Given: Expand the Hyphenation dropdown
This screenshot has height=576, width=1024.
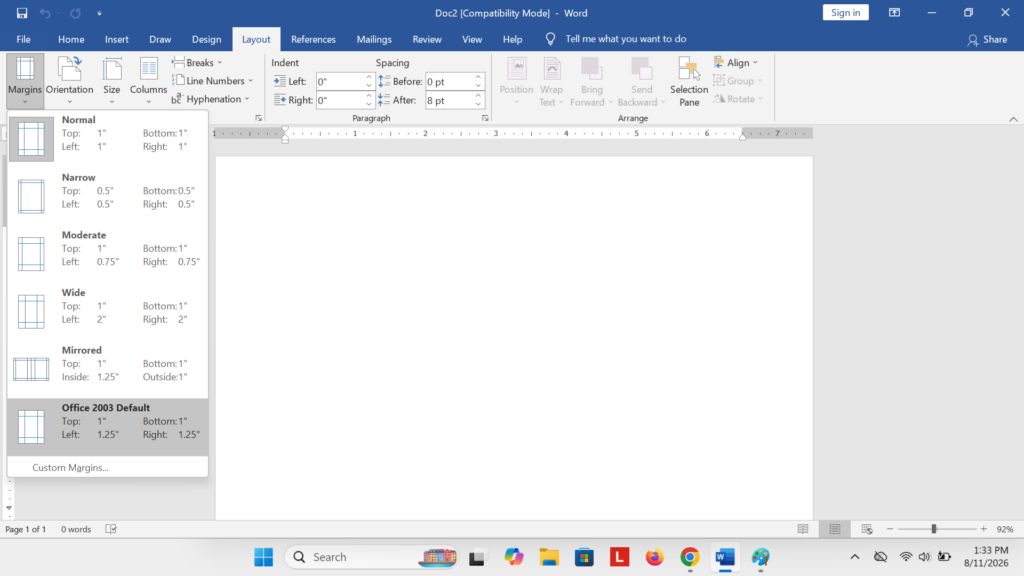Looking at the screenshot, I should click(x=211, y=99).
